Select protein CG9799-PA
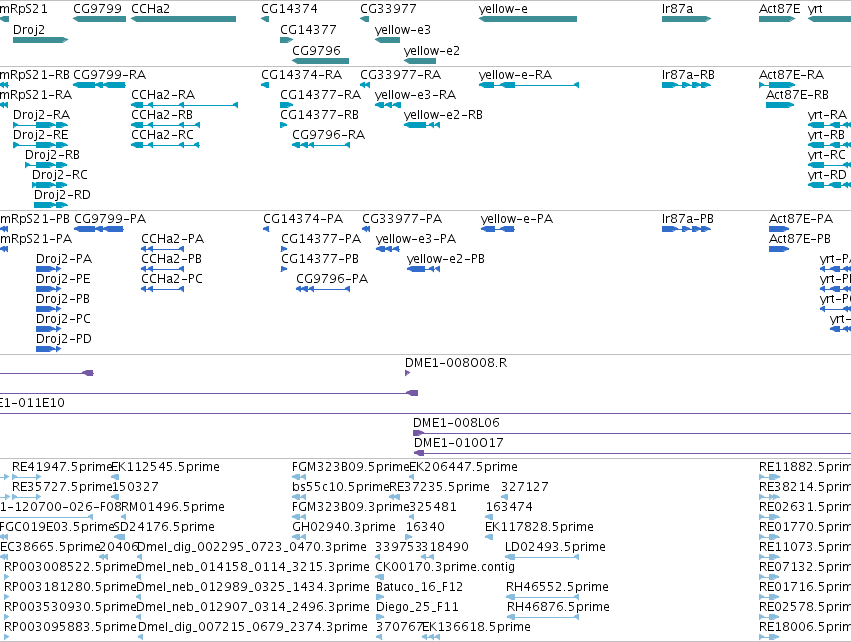 (x=110, y=219)
